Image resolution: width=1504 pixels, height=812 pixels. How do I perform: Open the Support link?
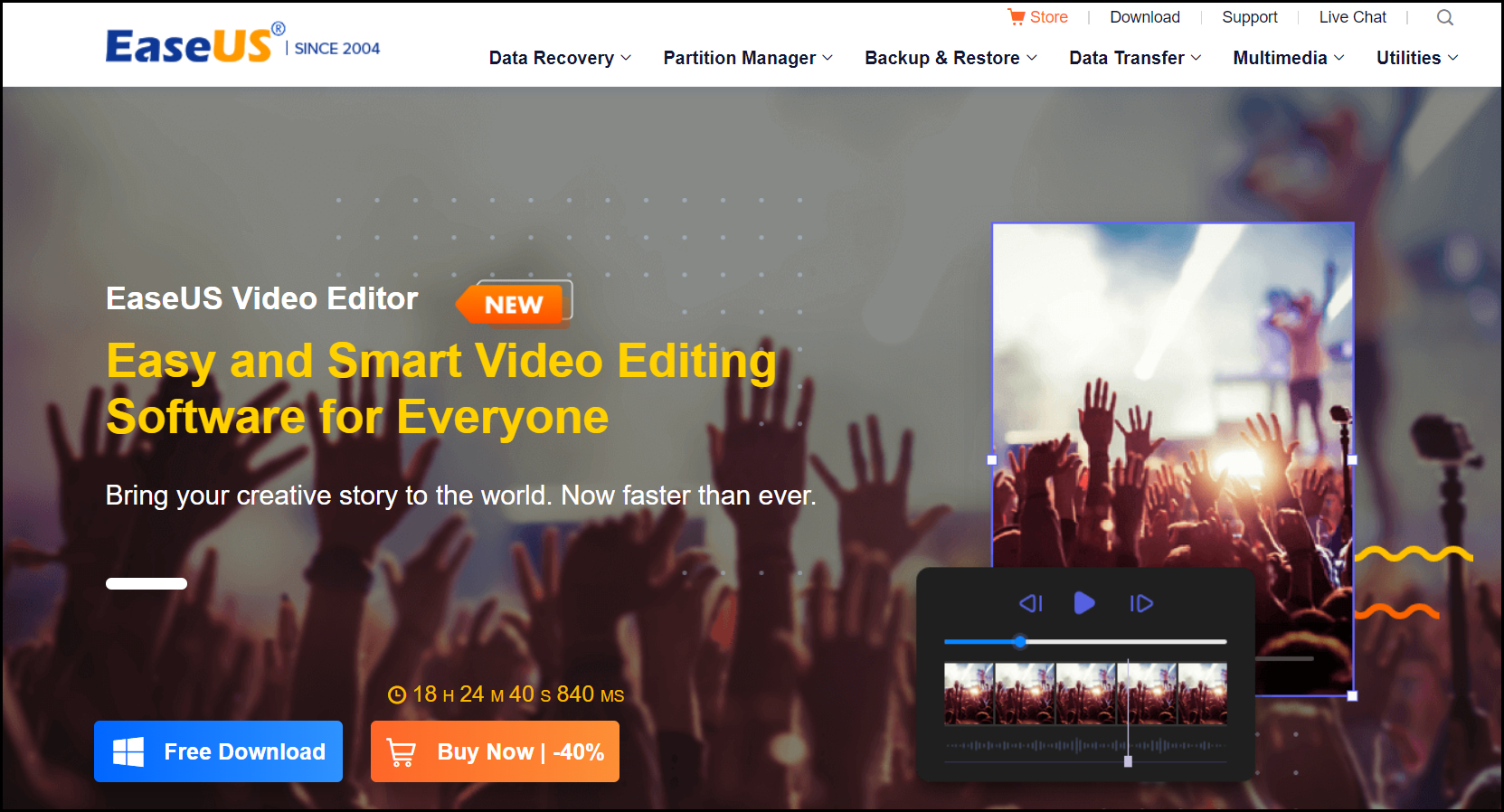pyautogui.click(x=1250, y=17)
